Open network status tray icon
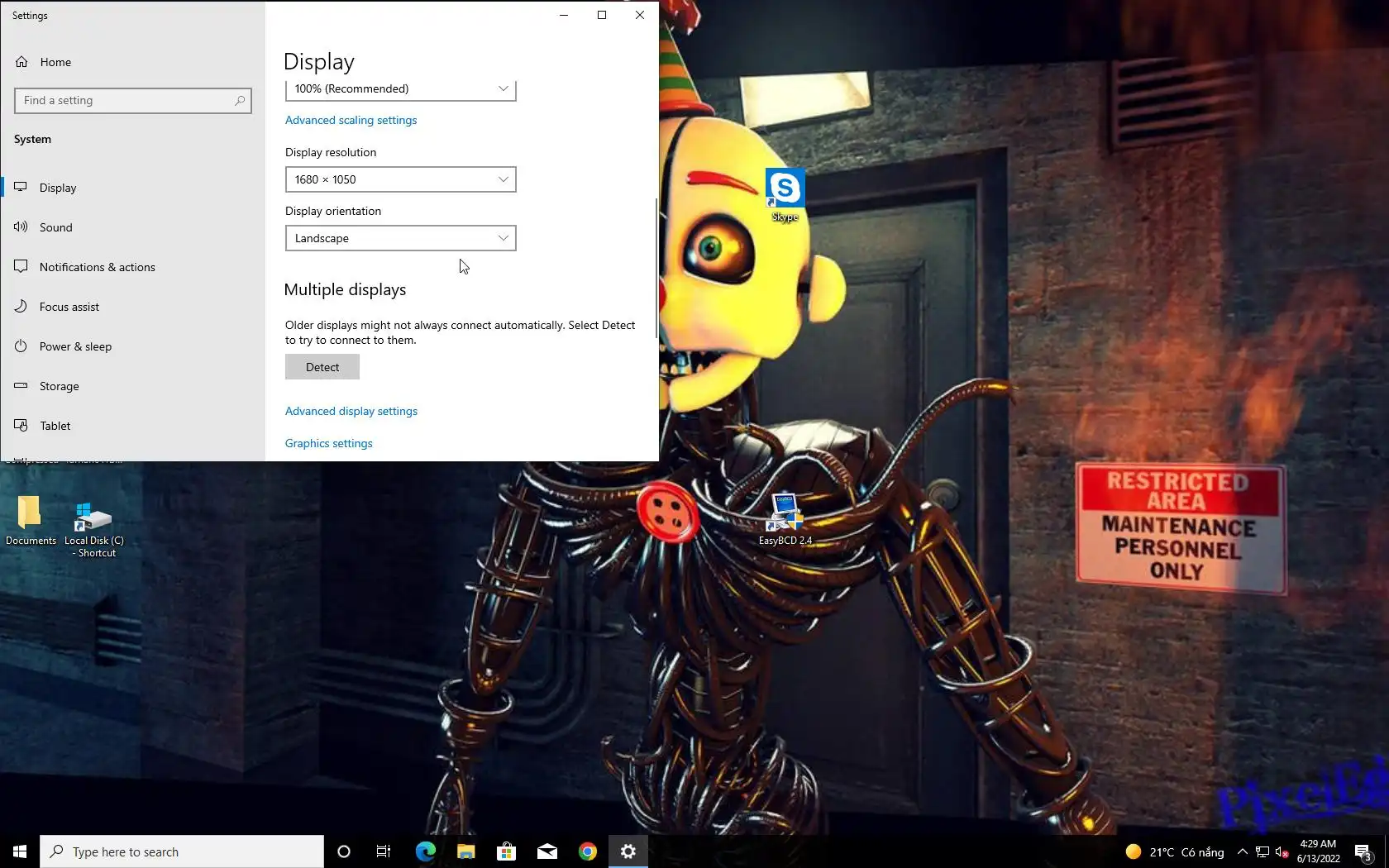The width and height of the screenshot is (1389, 868). click(x=1263, y=851)
